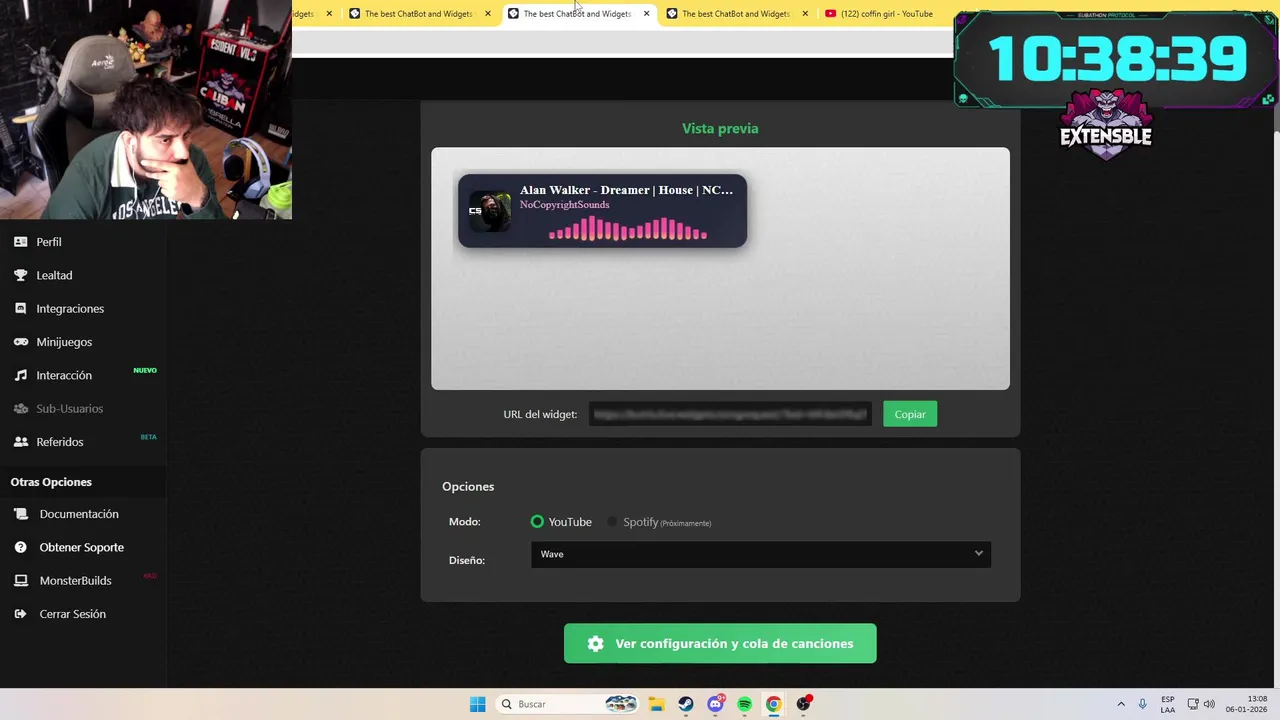Image resolution: width=1280 pixels, height=720 pixels.
Task: Open Referidos via its people icon
Action: (x=20, y=442)
